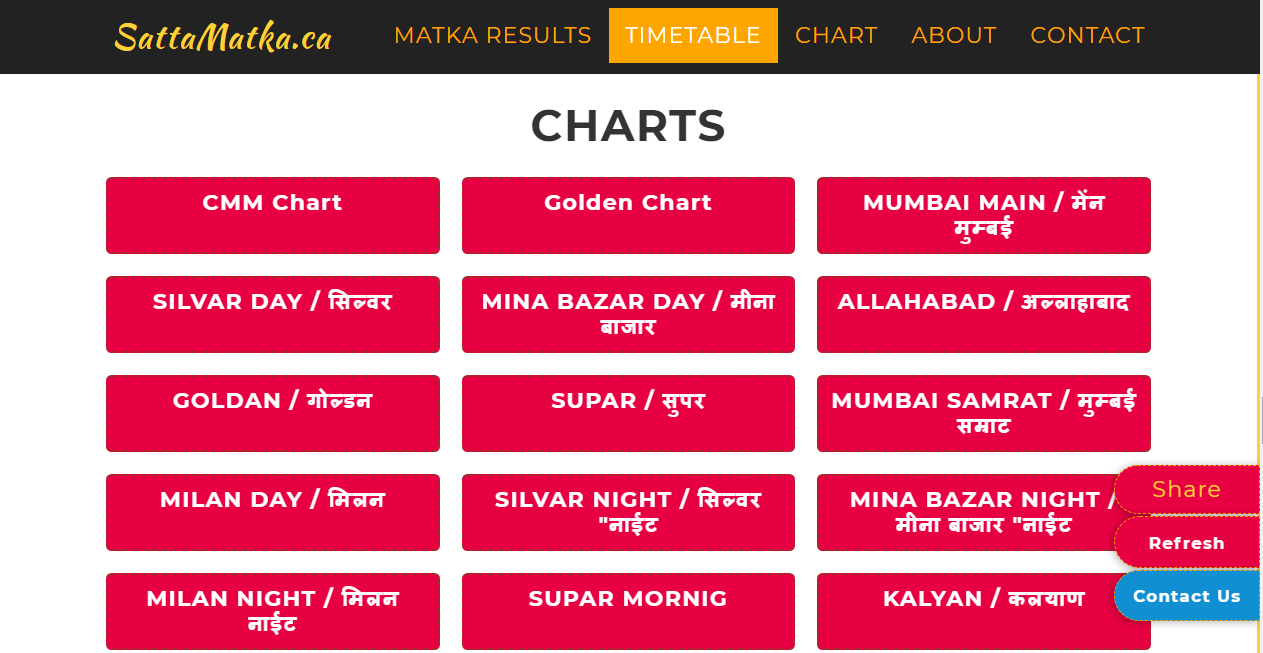
Task: View the MUMBAI MAIN chart
Action: point(983,215)
